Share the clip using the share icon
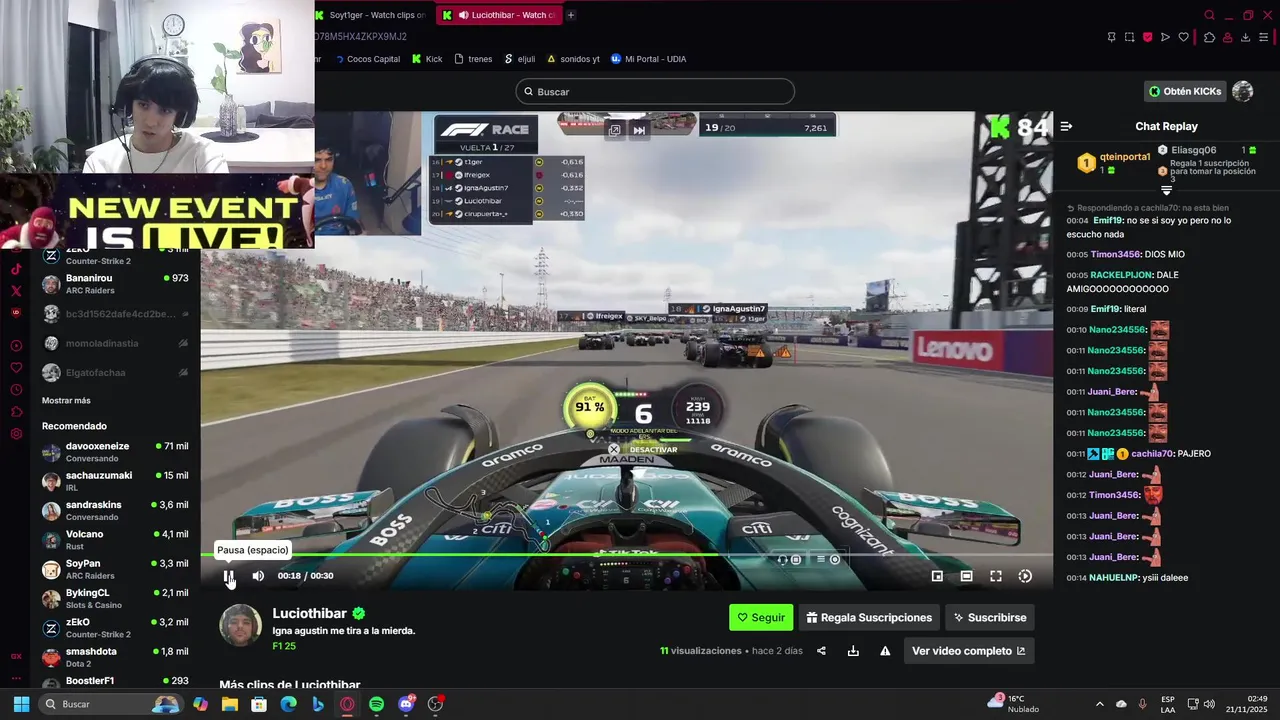The width and height of the screenshot is (1280, 720). click(x=821, y=651)
